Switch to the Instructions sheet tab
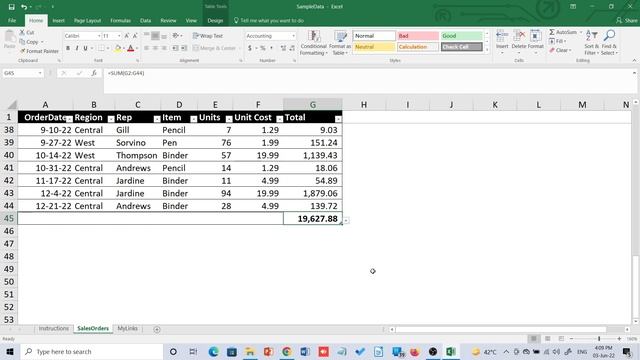 click(x=54, y=329)
